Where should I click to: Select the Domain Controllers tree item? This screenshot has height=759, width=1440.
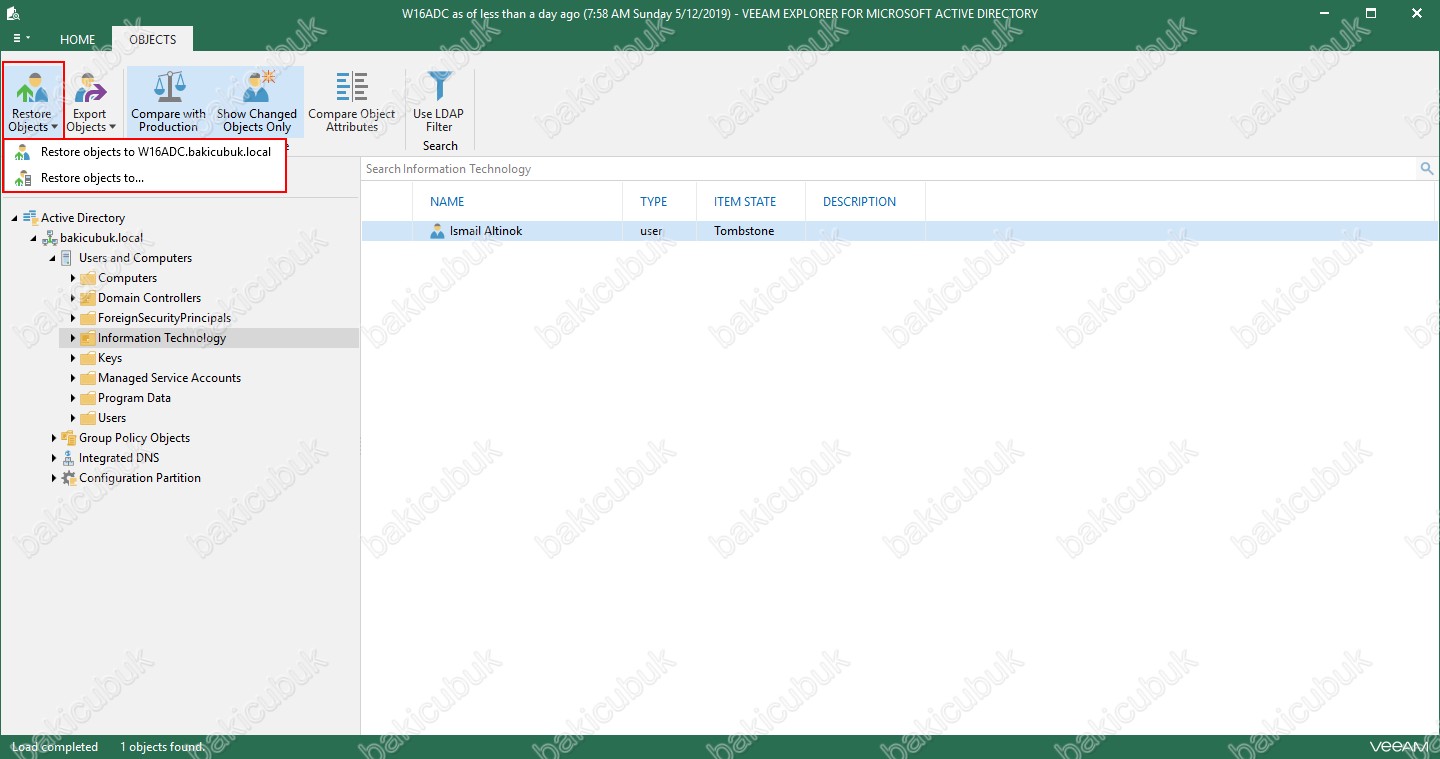tap(149, 298)
